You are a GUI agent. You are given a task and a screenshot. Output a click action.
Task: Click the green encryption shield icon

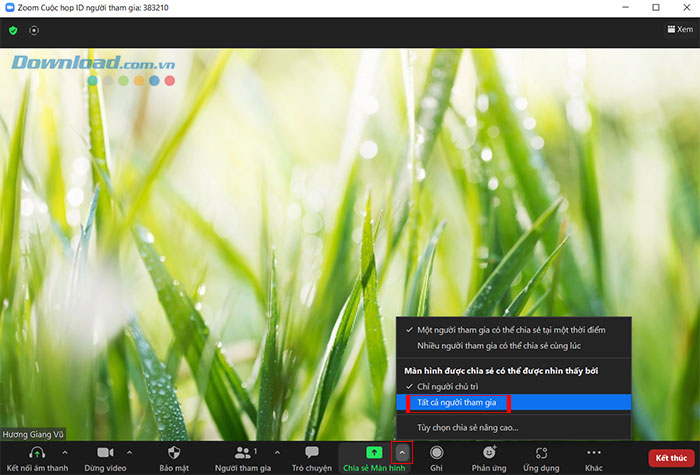point(13,30)
